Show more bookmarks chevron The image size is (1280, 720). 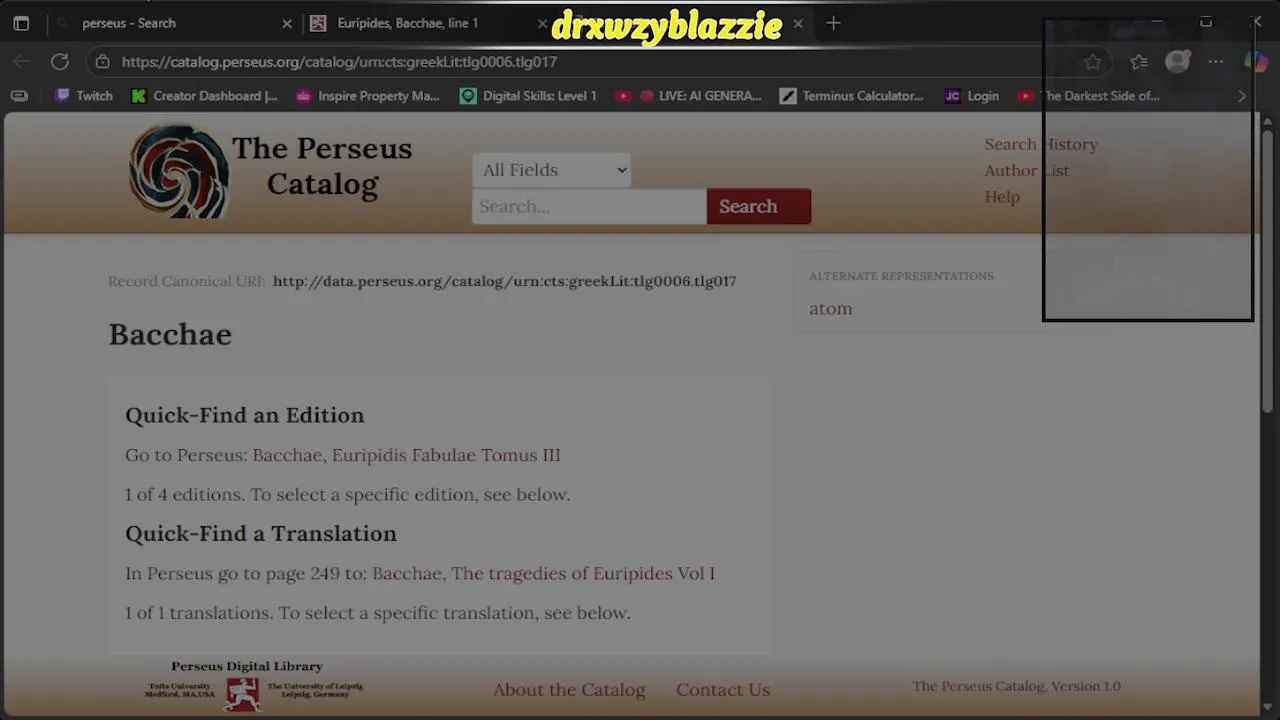pos(1242,96)
